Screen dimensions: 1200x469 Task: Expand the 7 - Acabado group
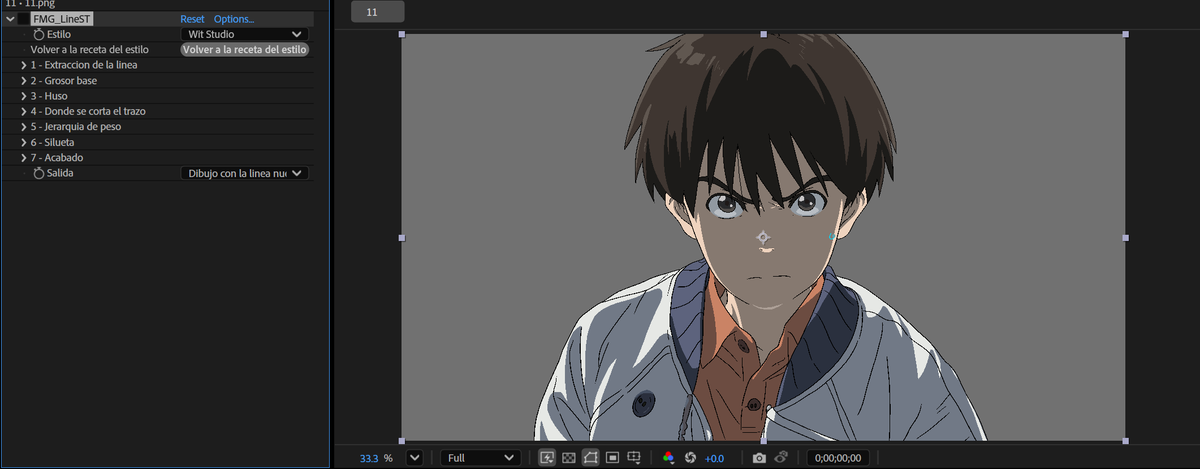pyautogui.click(x=23, y=158)
